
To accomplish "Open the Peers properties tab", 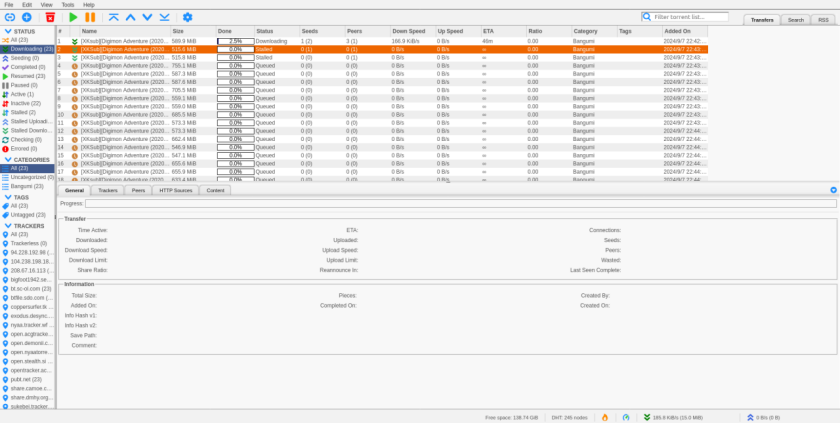I will point(138,190).
